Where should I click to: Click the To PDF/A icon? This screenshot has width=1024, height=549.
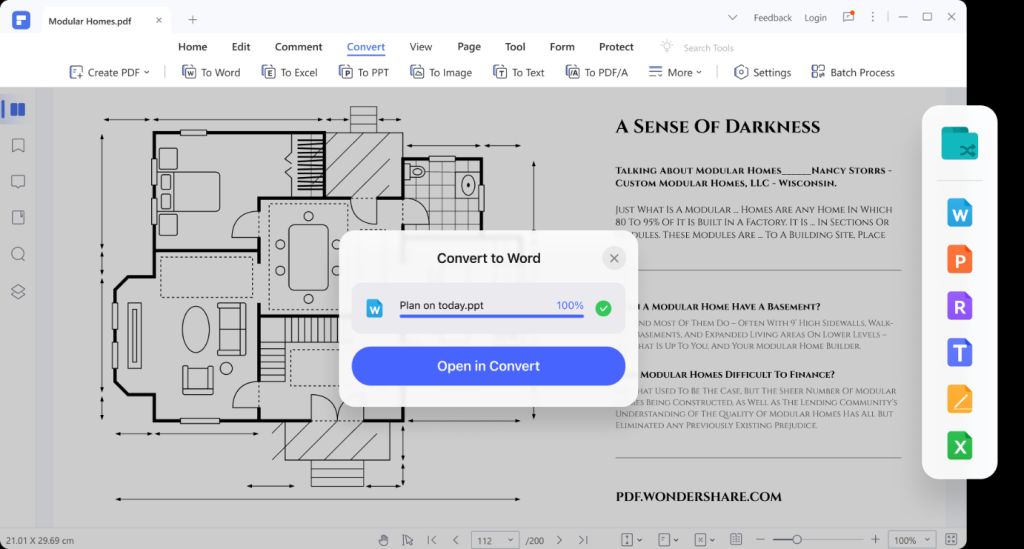572,72
